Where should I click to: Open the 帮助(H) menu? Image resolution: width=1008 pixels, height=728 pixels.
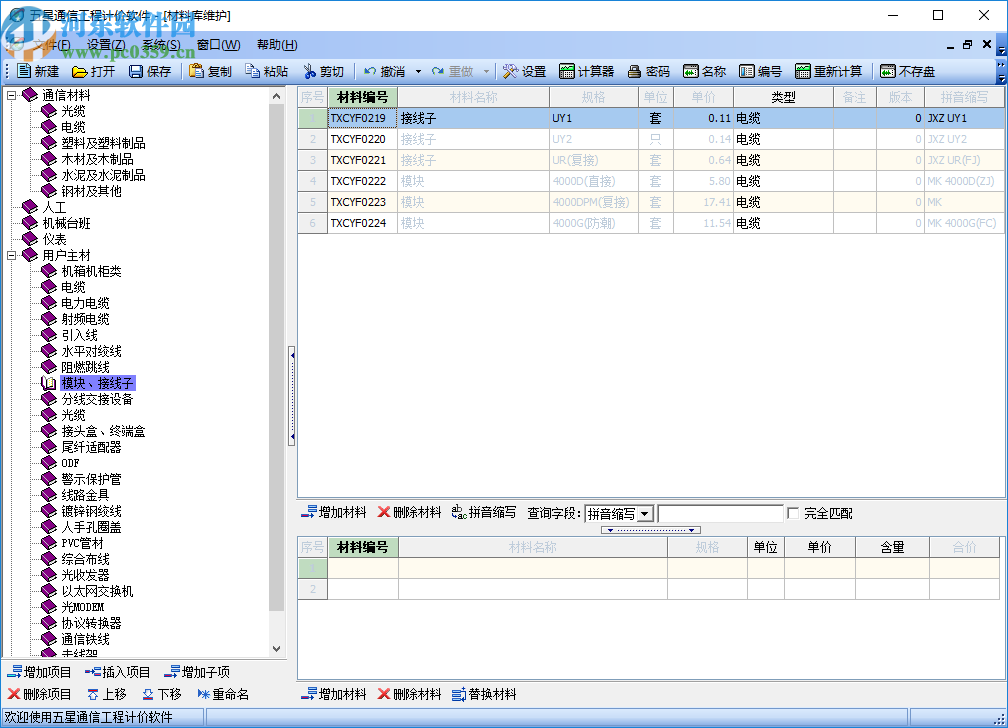pyautogui.click(x=277, y=45)
